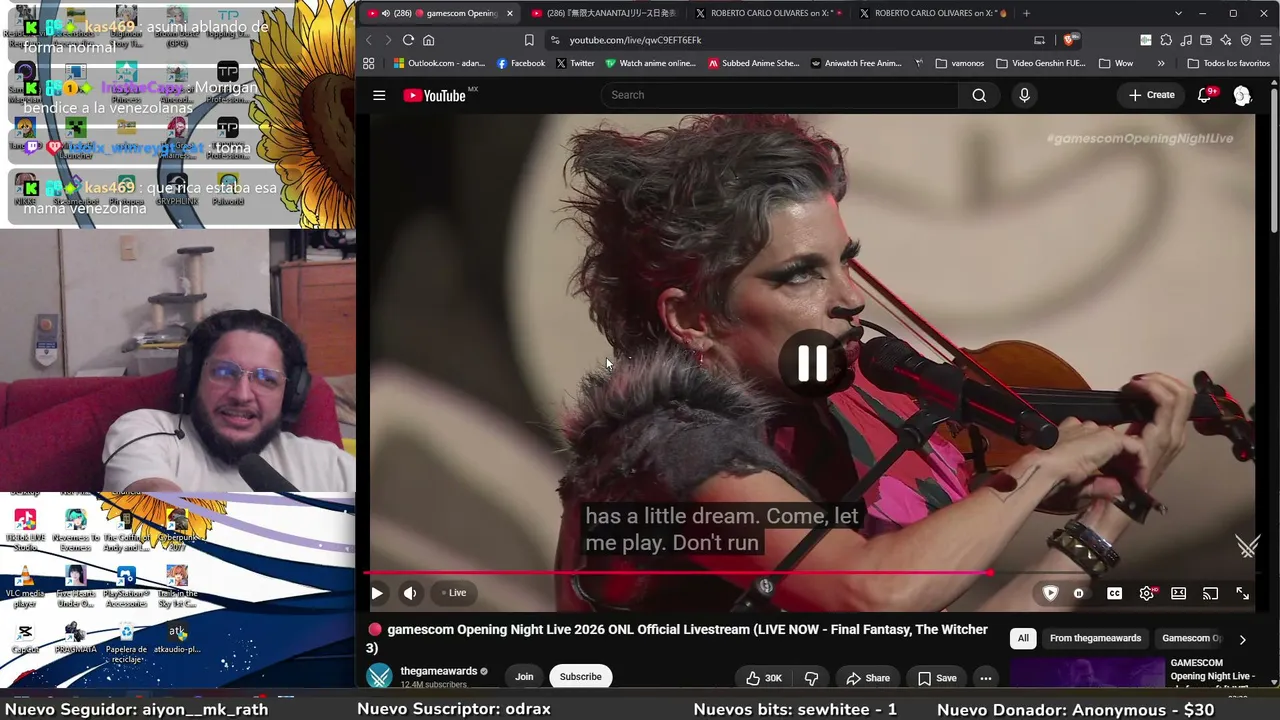The width and height of the screenshot is (1280, 720).
Task: Reload the page in the browser
Action: (x=408, y=40)
